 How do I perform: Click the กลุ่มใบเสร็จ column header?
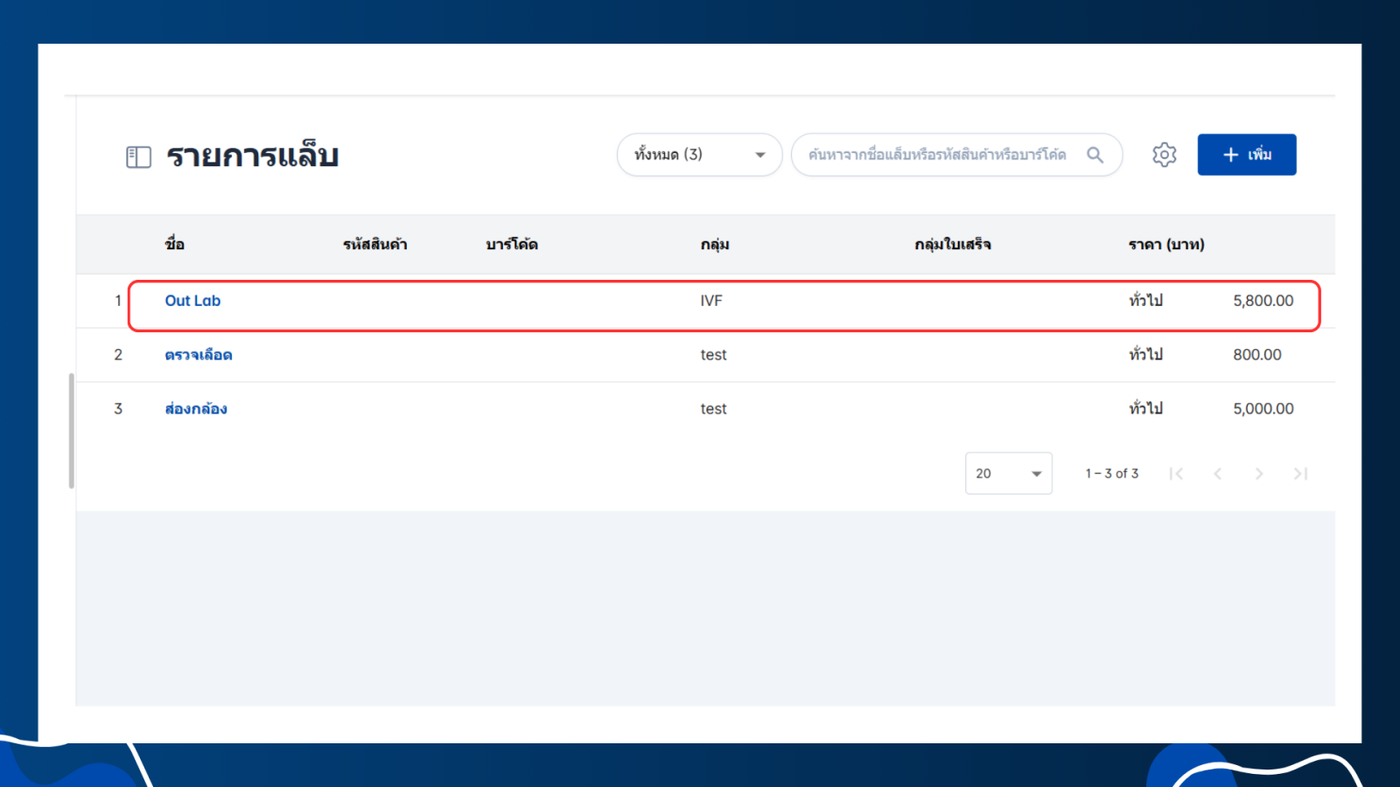[x=953, y=245]
